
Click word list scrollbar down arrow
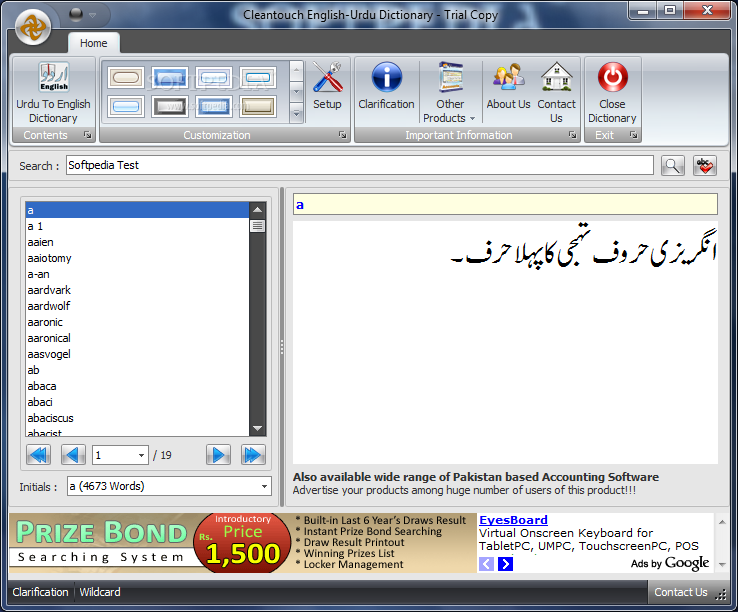click(x=257, y=428)
